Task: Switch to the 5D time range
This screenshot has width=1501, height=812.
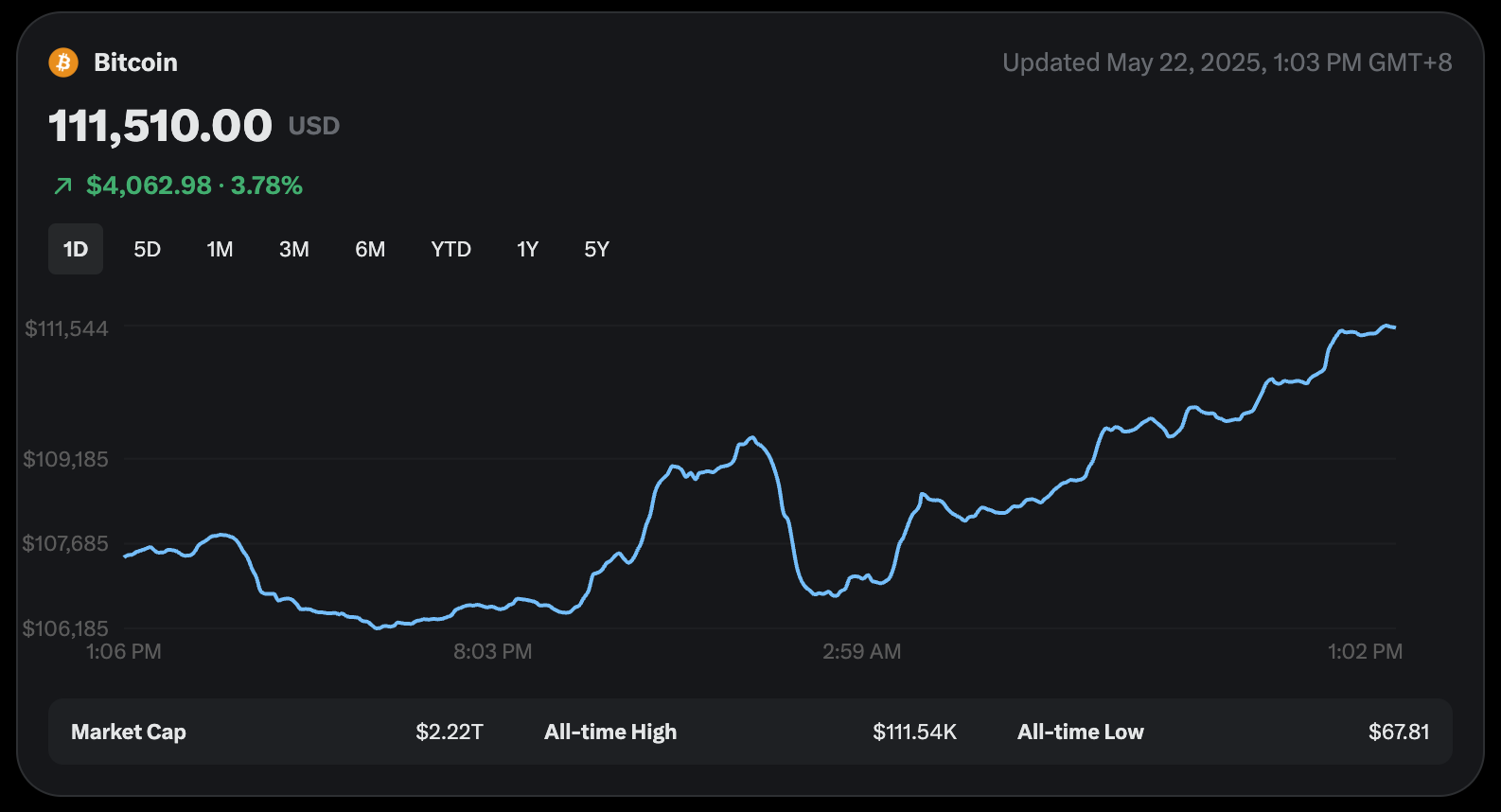Action: tap(147, 249)
